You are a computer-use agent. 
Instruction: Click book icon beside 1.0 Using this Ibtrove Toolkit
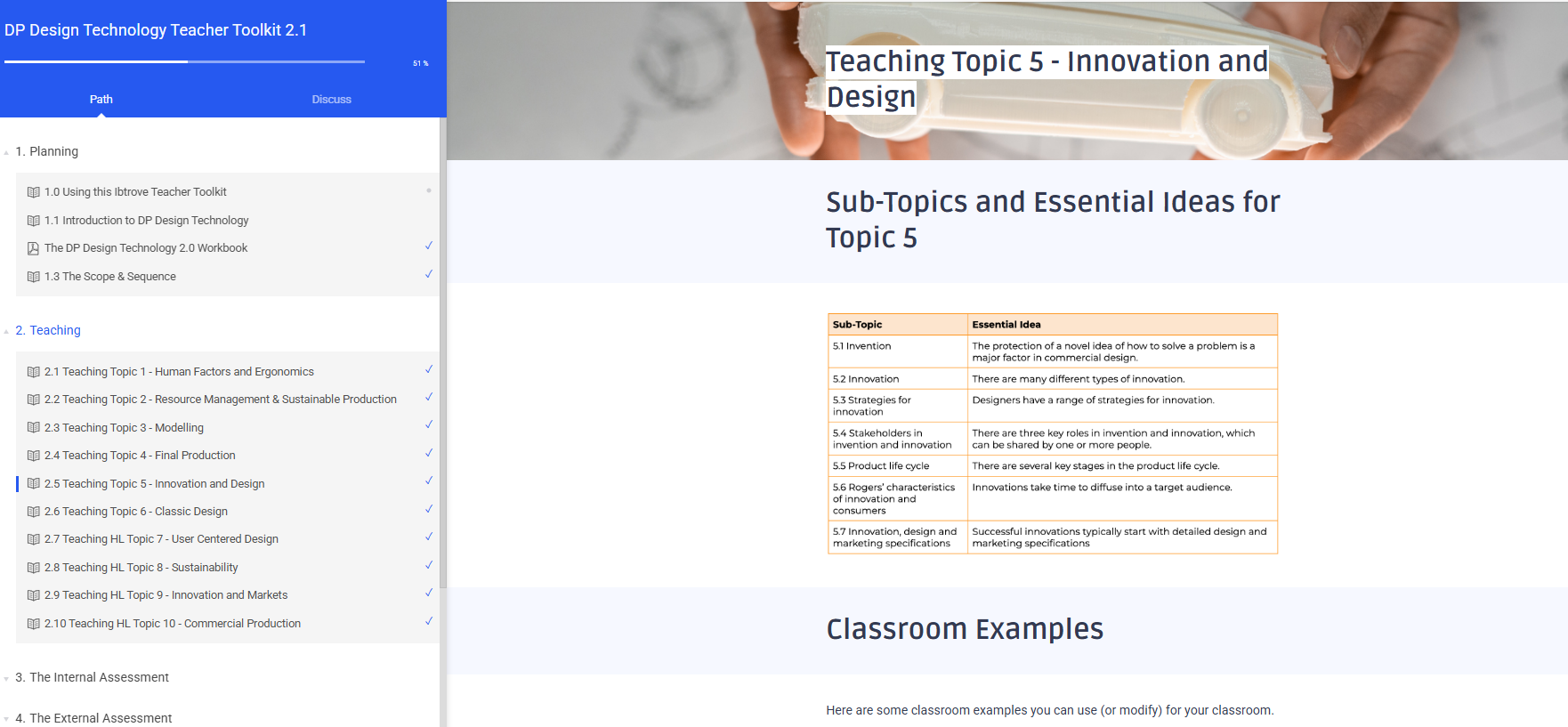34,192
